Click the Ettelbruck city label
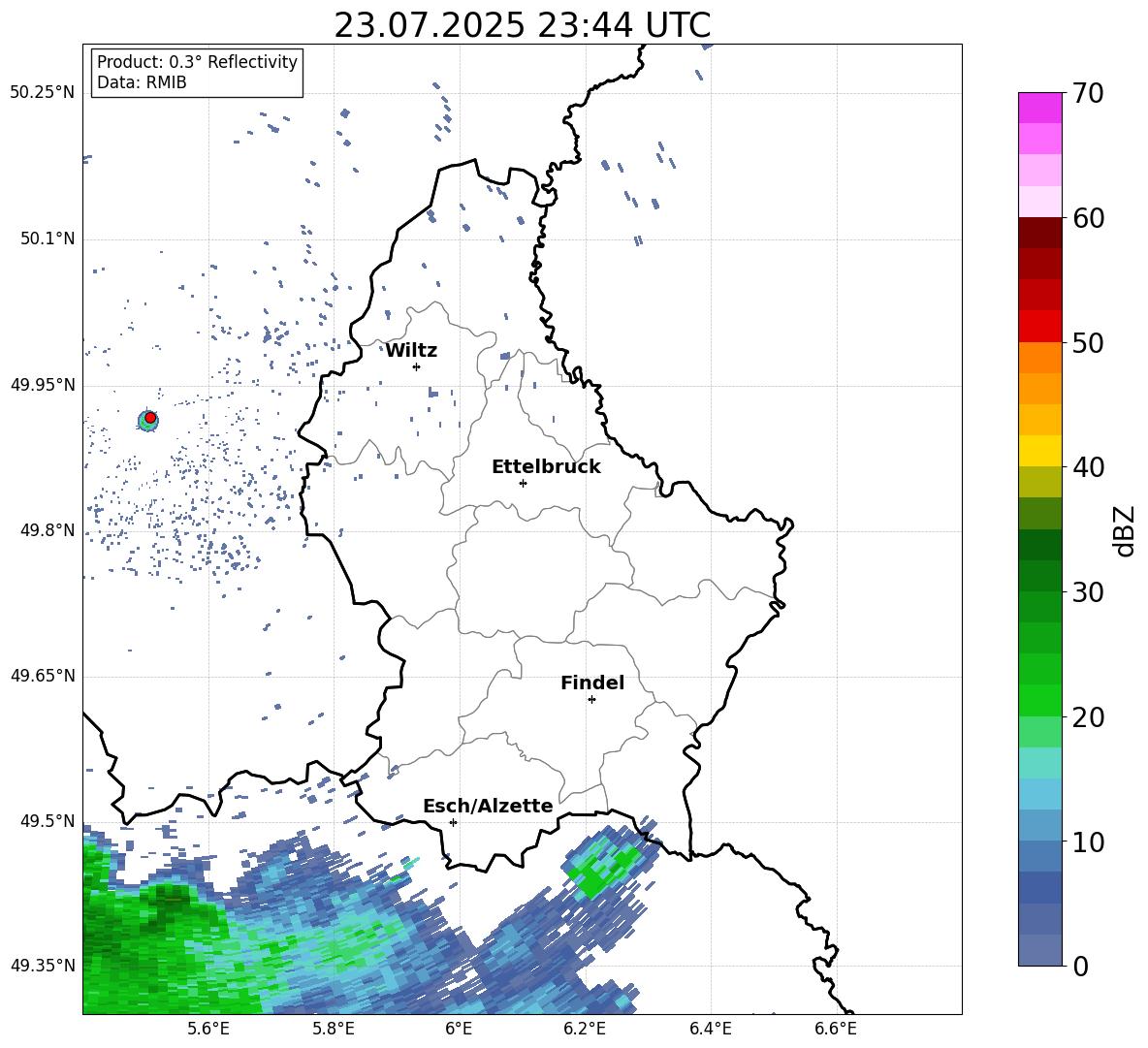The image size is (1148, 1048). [546, 467]
